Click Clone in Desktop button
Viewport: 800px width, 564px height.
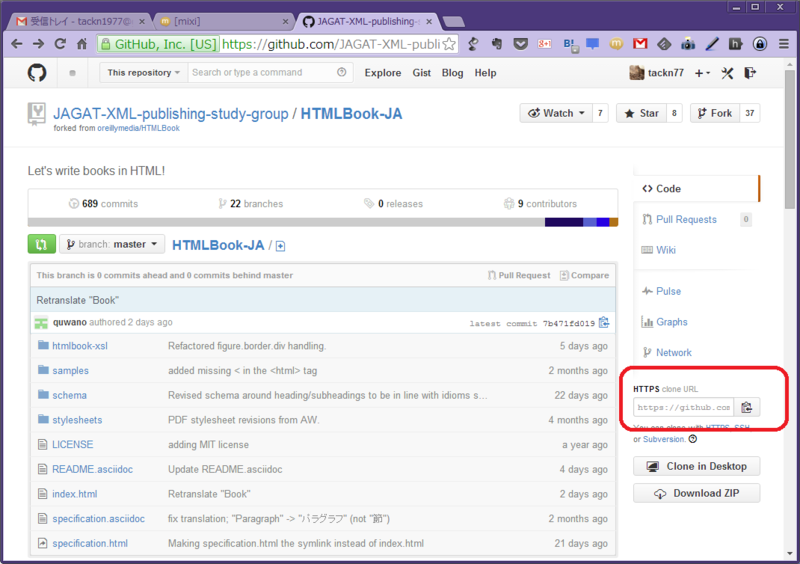[696, 467]
